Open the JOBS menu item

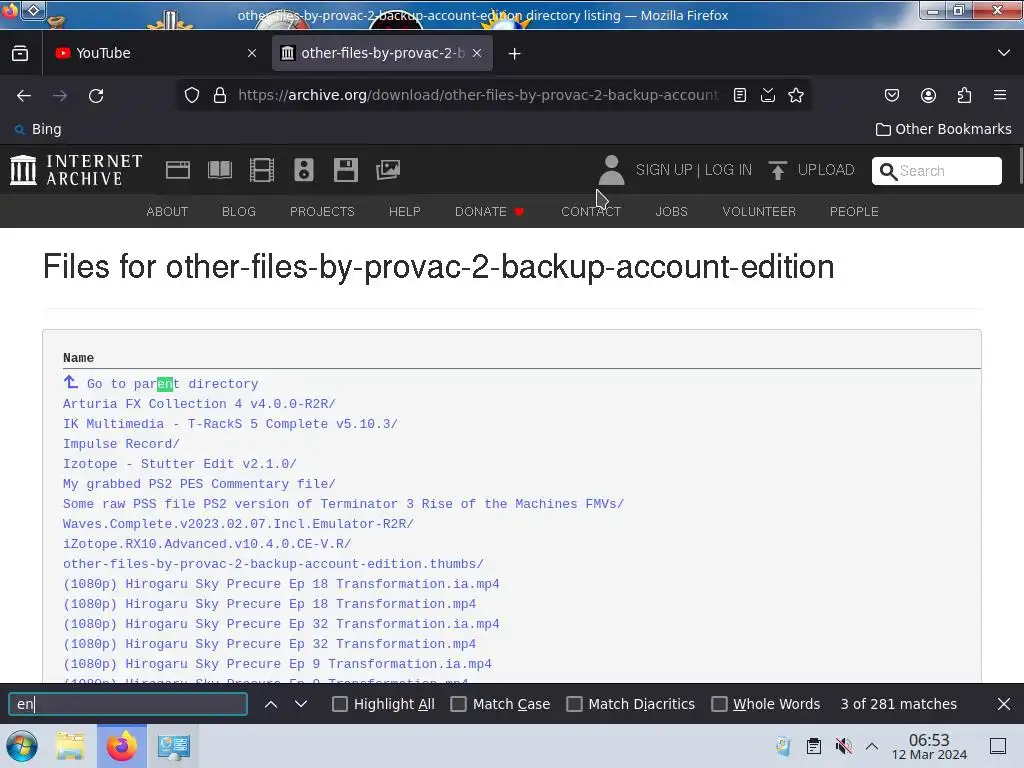click(671, 212)
